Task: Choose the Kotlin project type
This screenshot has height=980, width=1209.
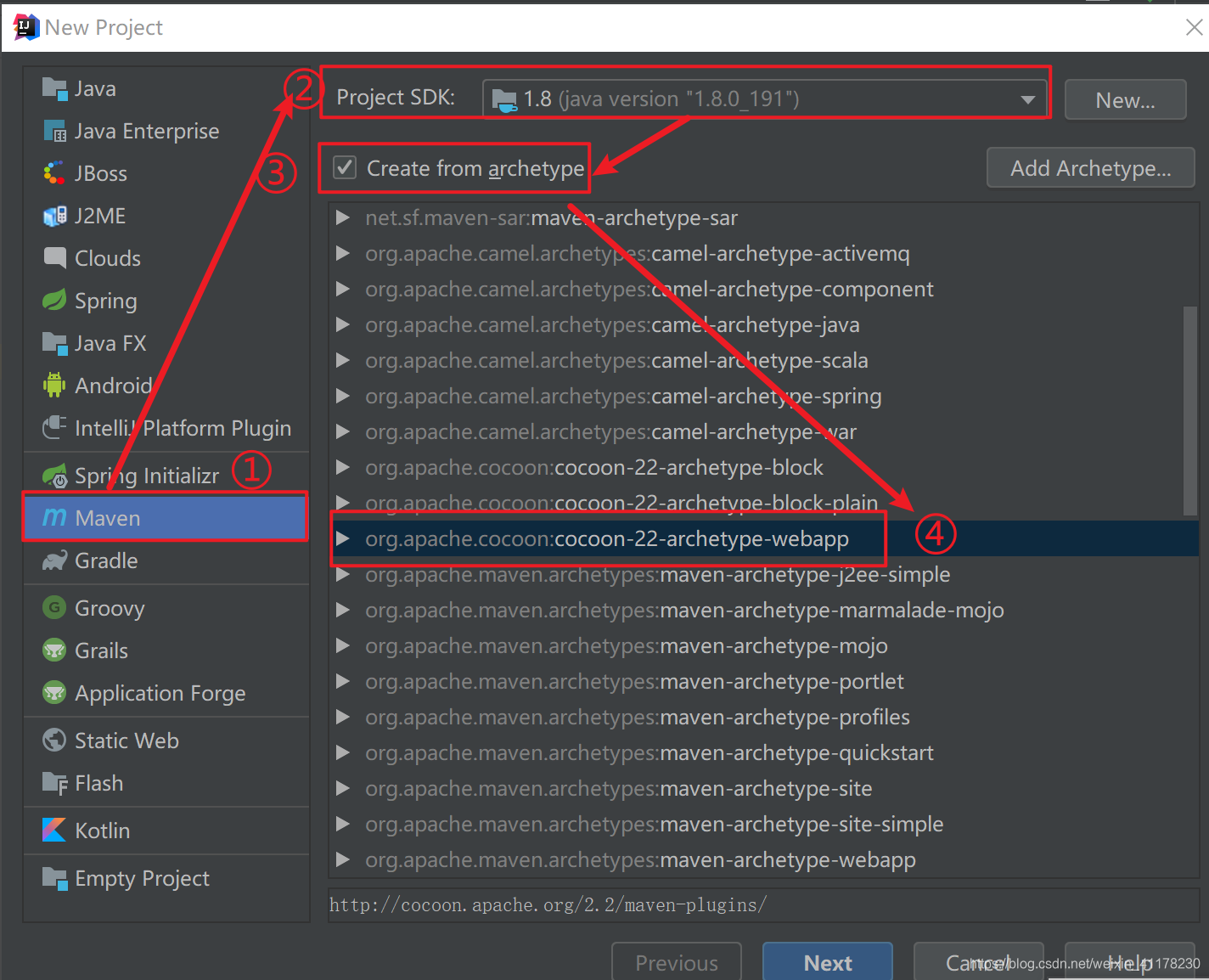Action: (x=166, y=831)
